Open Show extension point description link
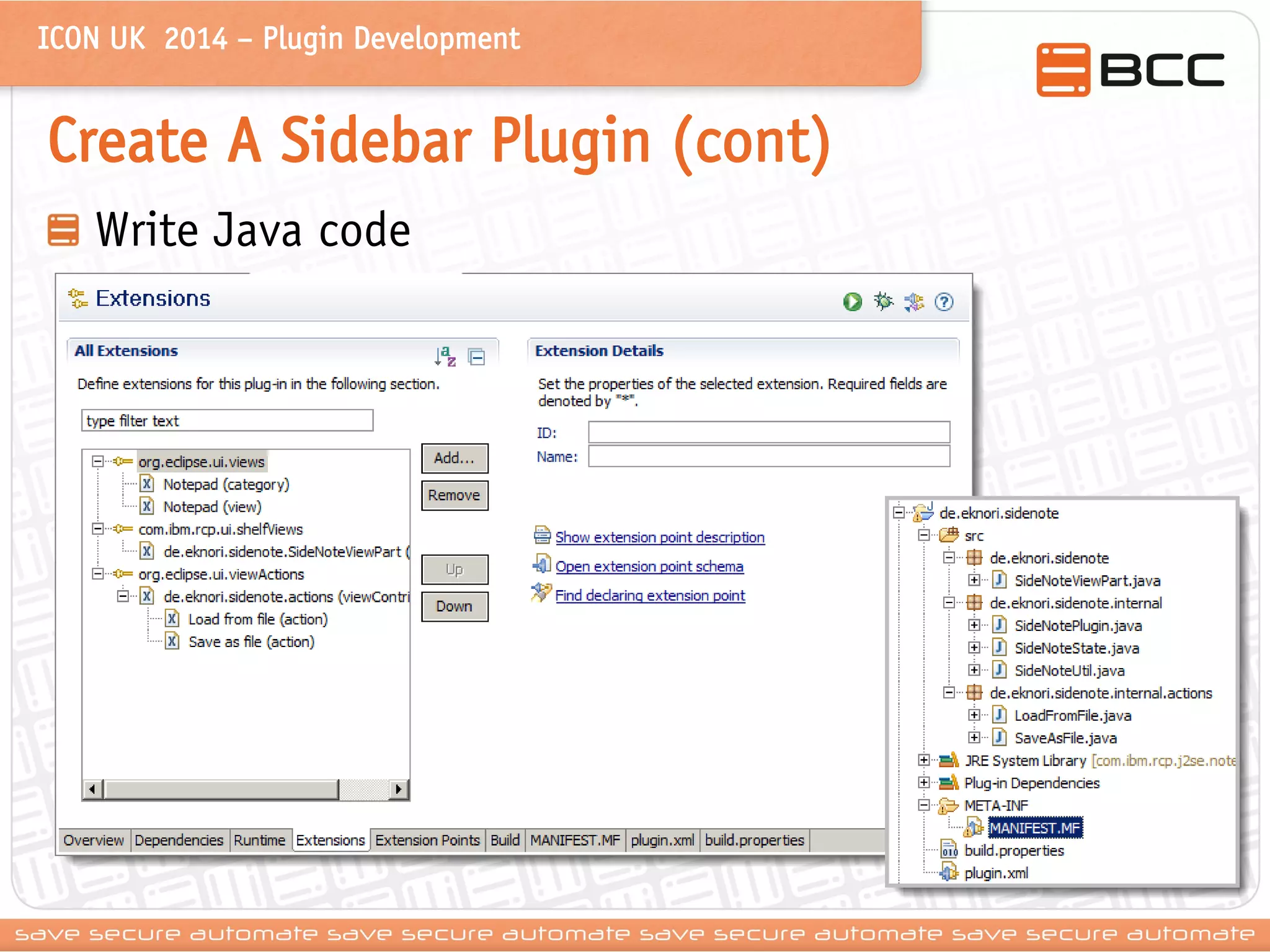The image size is (1270, 952). coord(660,537)
